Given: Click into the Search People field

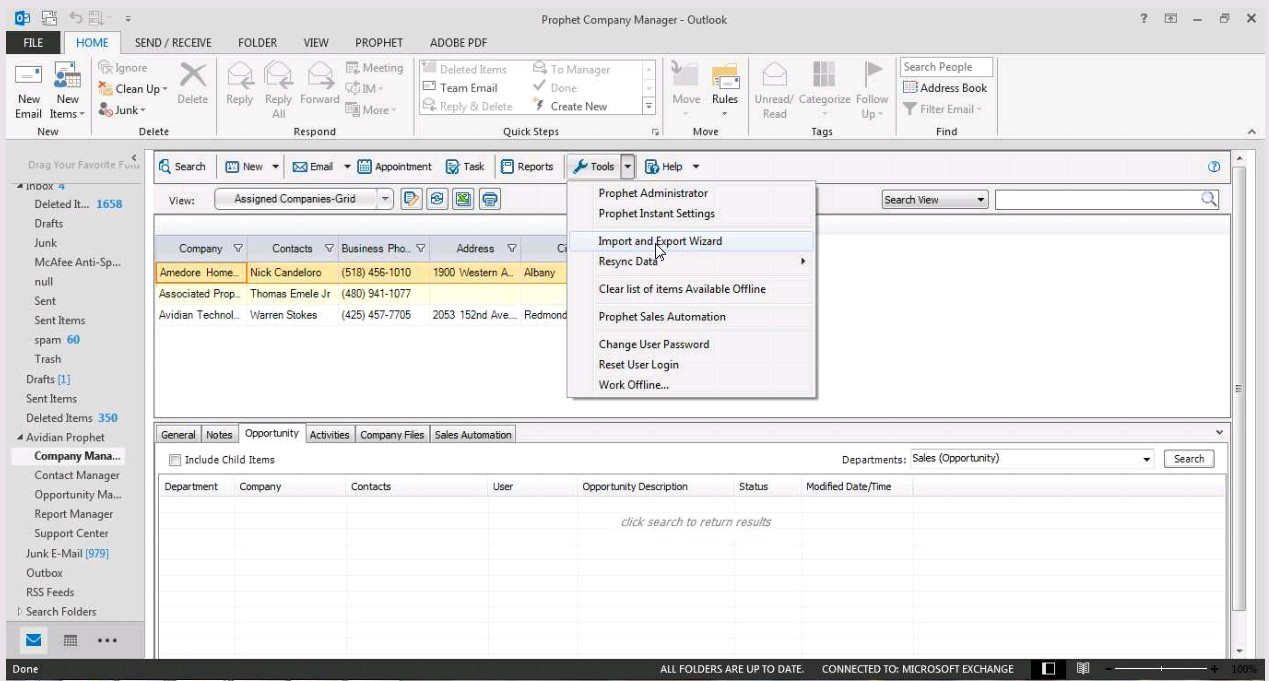Looking at the screenshot, I should (x=946, y=67).
